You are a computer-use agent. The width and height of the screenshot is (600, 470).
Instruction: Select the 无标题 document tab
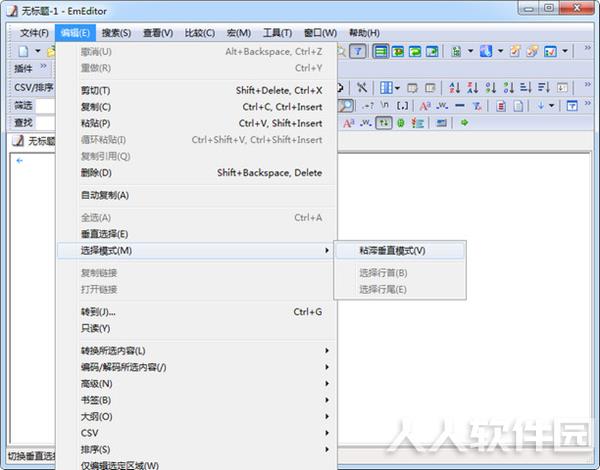(x=33, y=141)
